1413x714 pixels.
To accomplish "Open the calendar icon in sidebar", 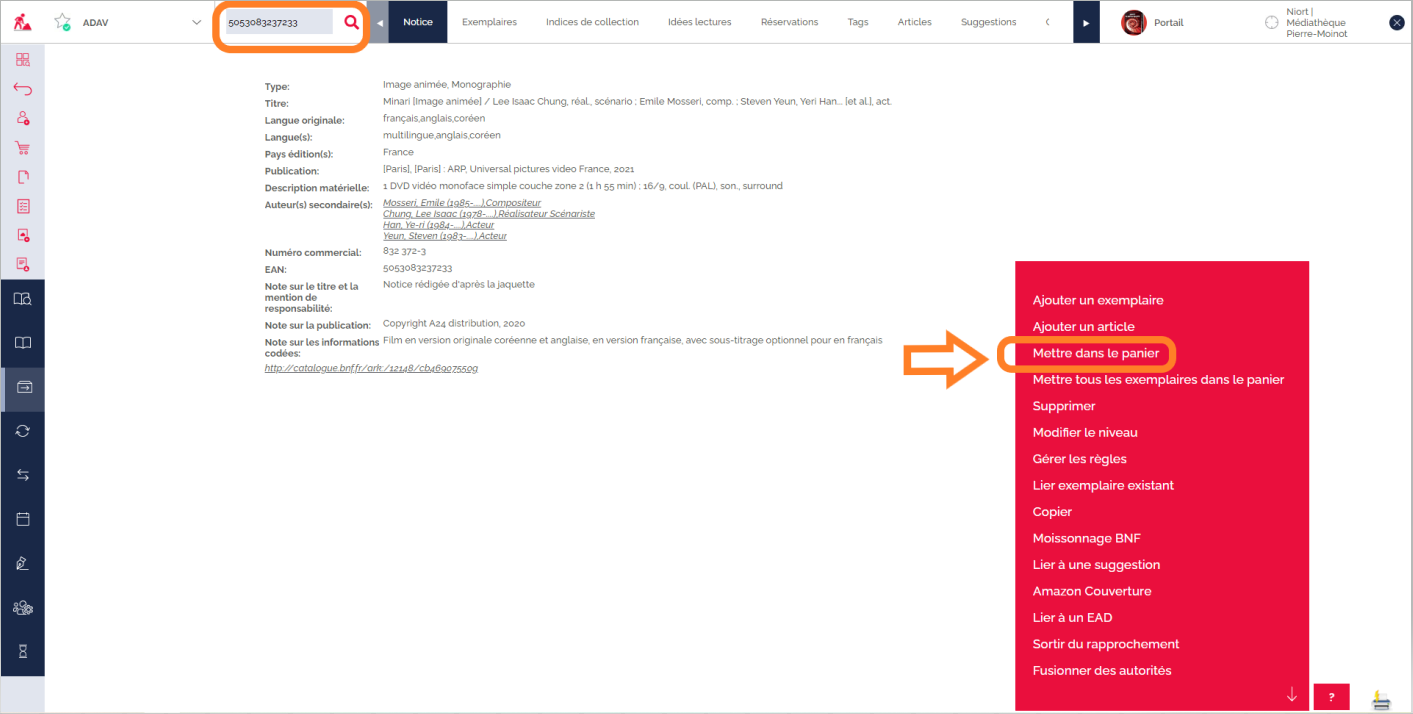I will [x=22, y=519].
